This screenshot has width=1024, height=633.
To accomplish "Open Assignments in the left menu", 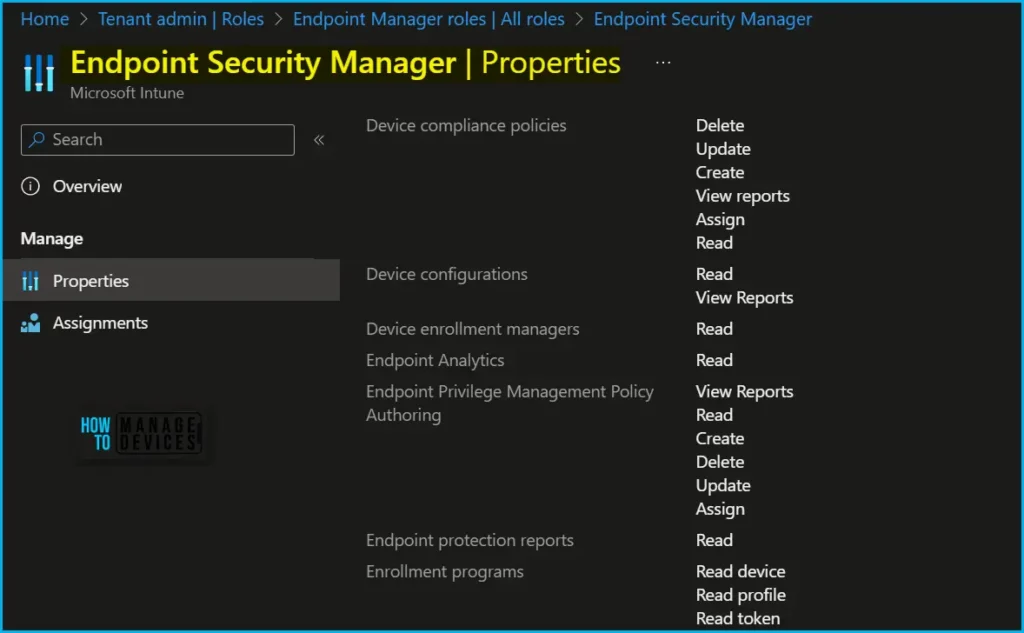I will click(100, 323).
